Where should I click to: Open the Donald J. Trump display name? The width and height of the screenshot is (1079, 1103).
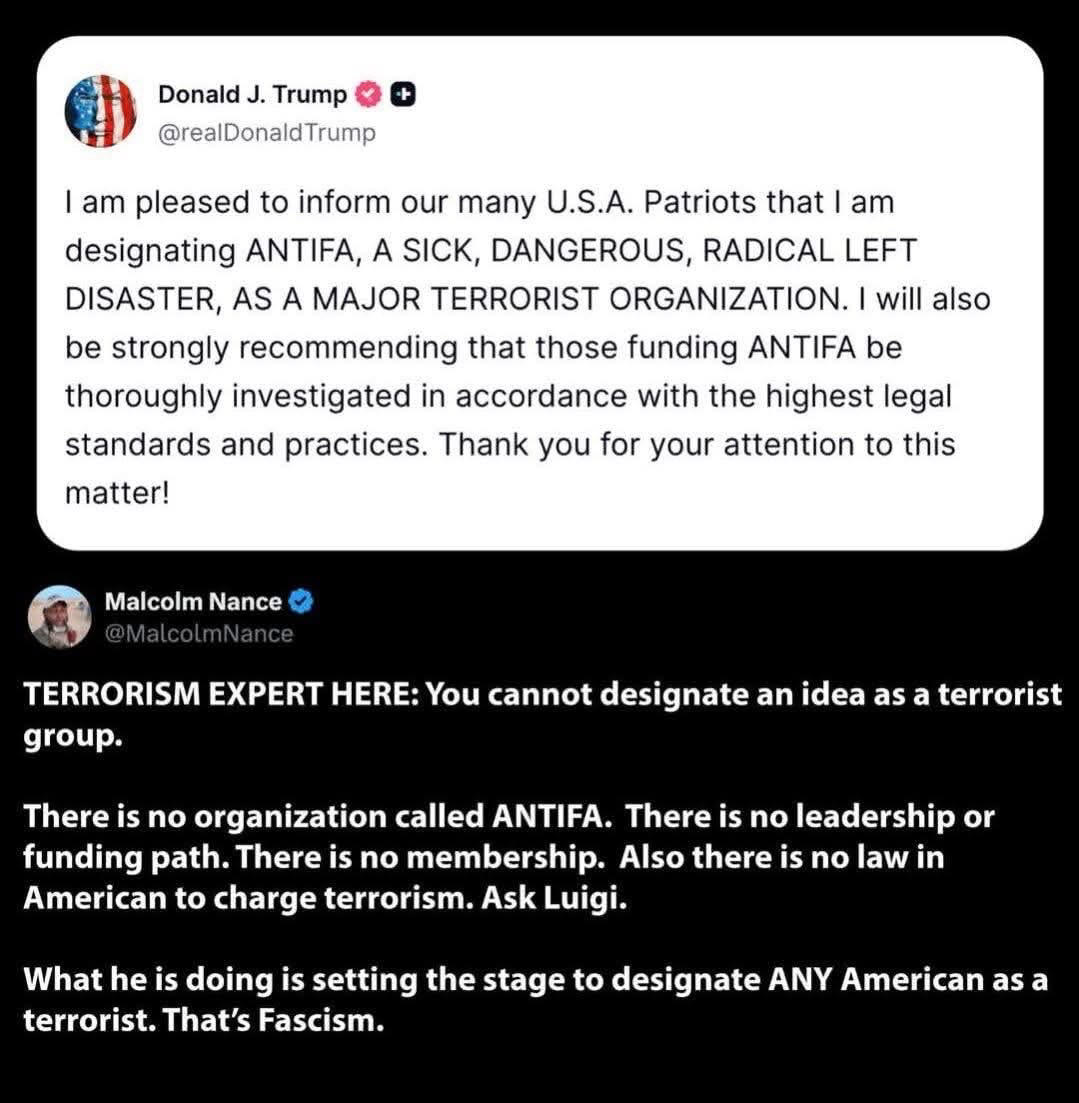[x=252, y=95]
